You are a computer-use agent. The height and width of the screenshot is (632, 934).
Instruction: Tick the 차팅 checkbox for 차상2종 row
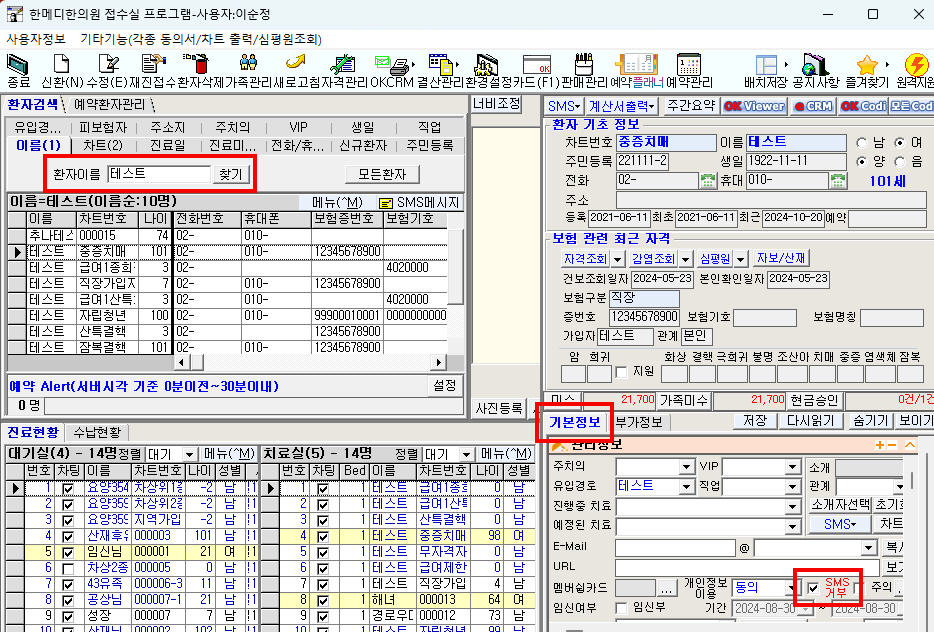(68, 568)
